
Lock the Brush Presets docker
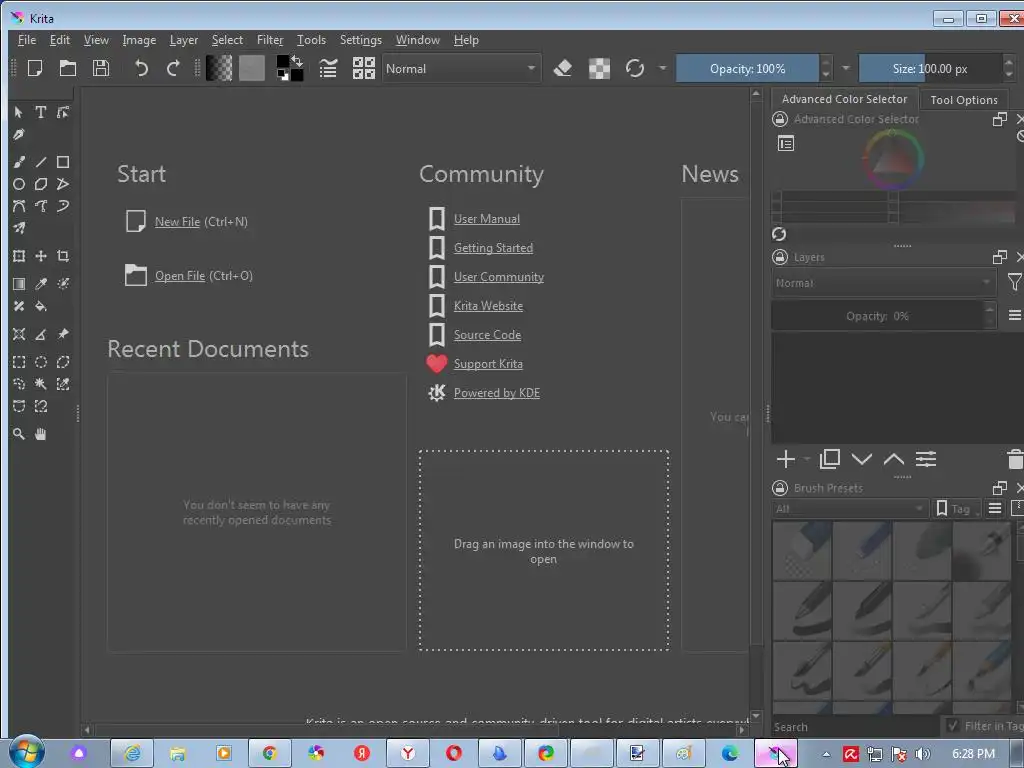pos(780,488)
